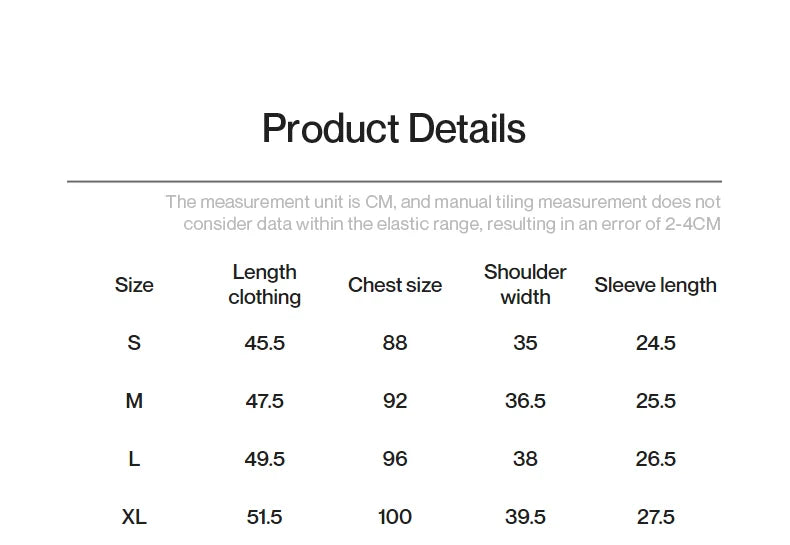Select the XL size row label
The width and height of the screenshot is (790, 545).
point(134,517)
